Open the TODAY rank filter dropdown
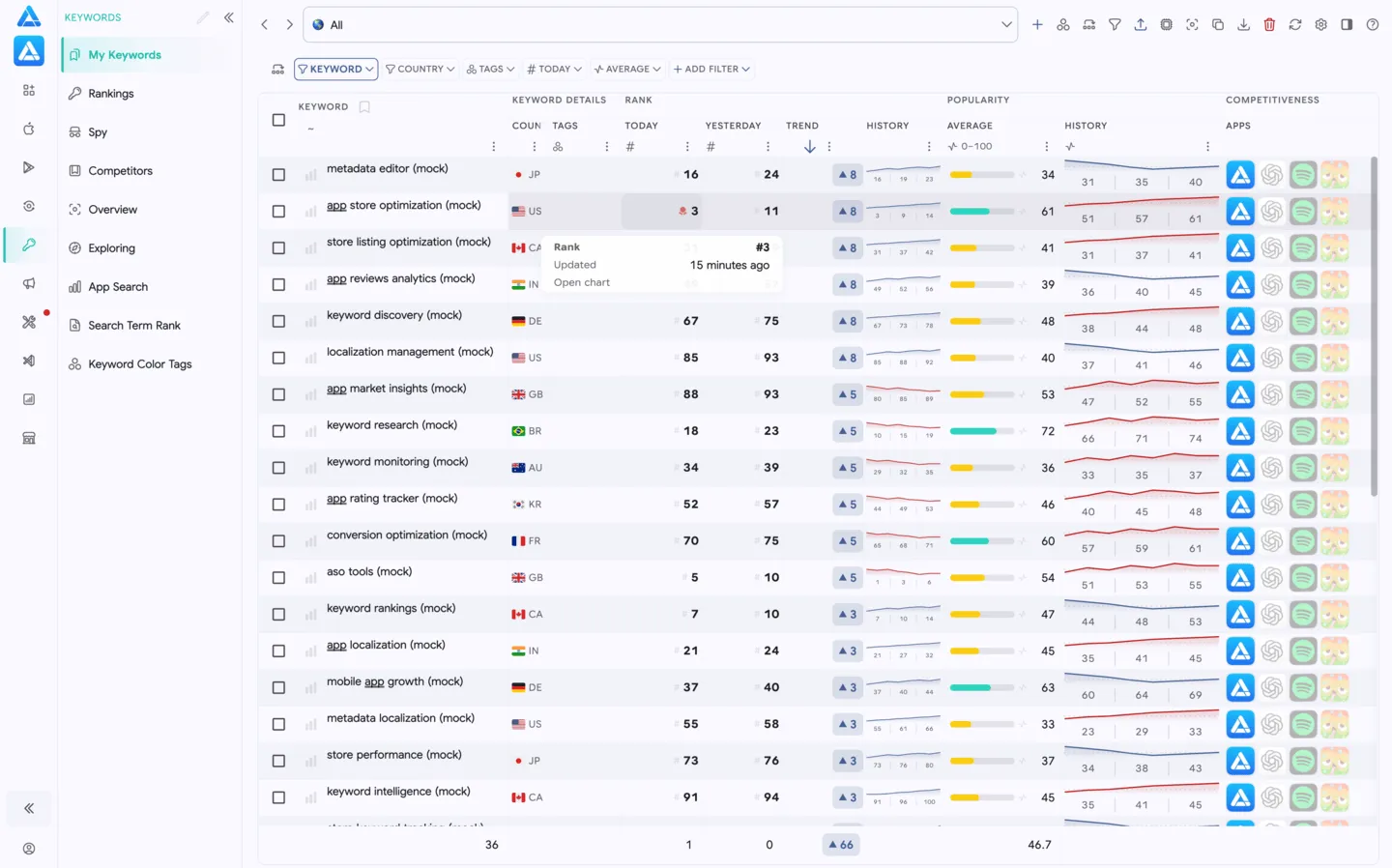 [554, 69]
